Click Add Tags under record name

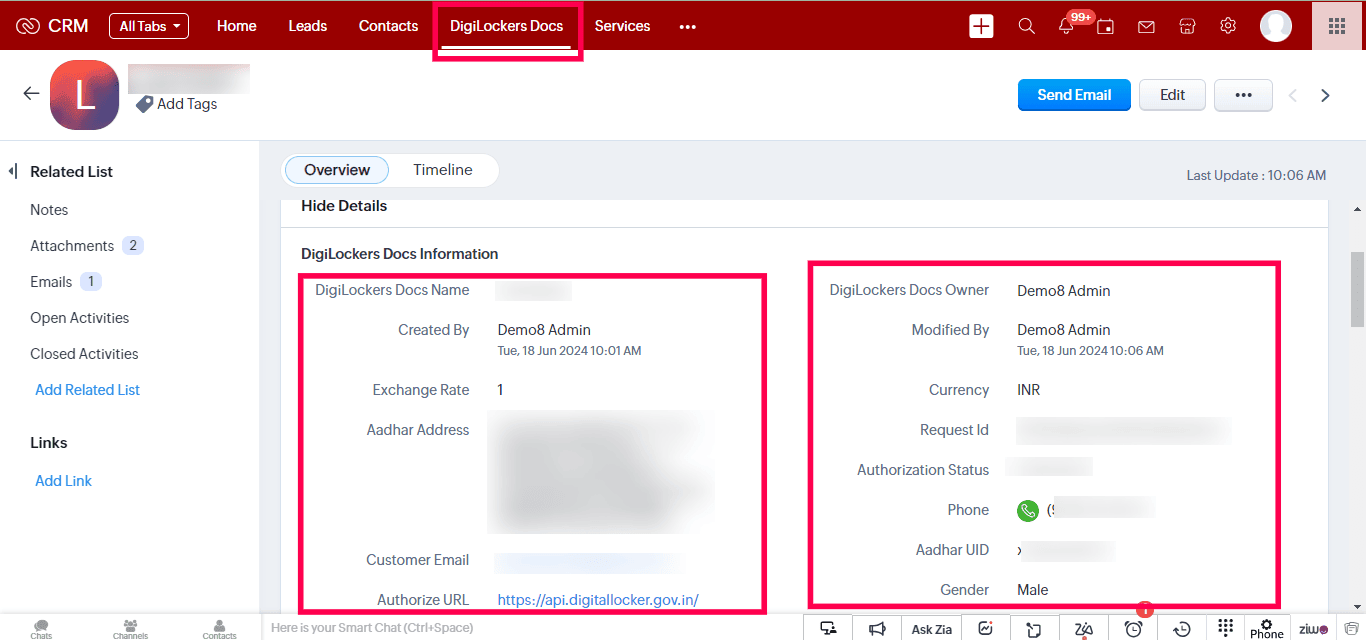pyautogui.click(x=177, y=104)
